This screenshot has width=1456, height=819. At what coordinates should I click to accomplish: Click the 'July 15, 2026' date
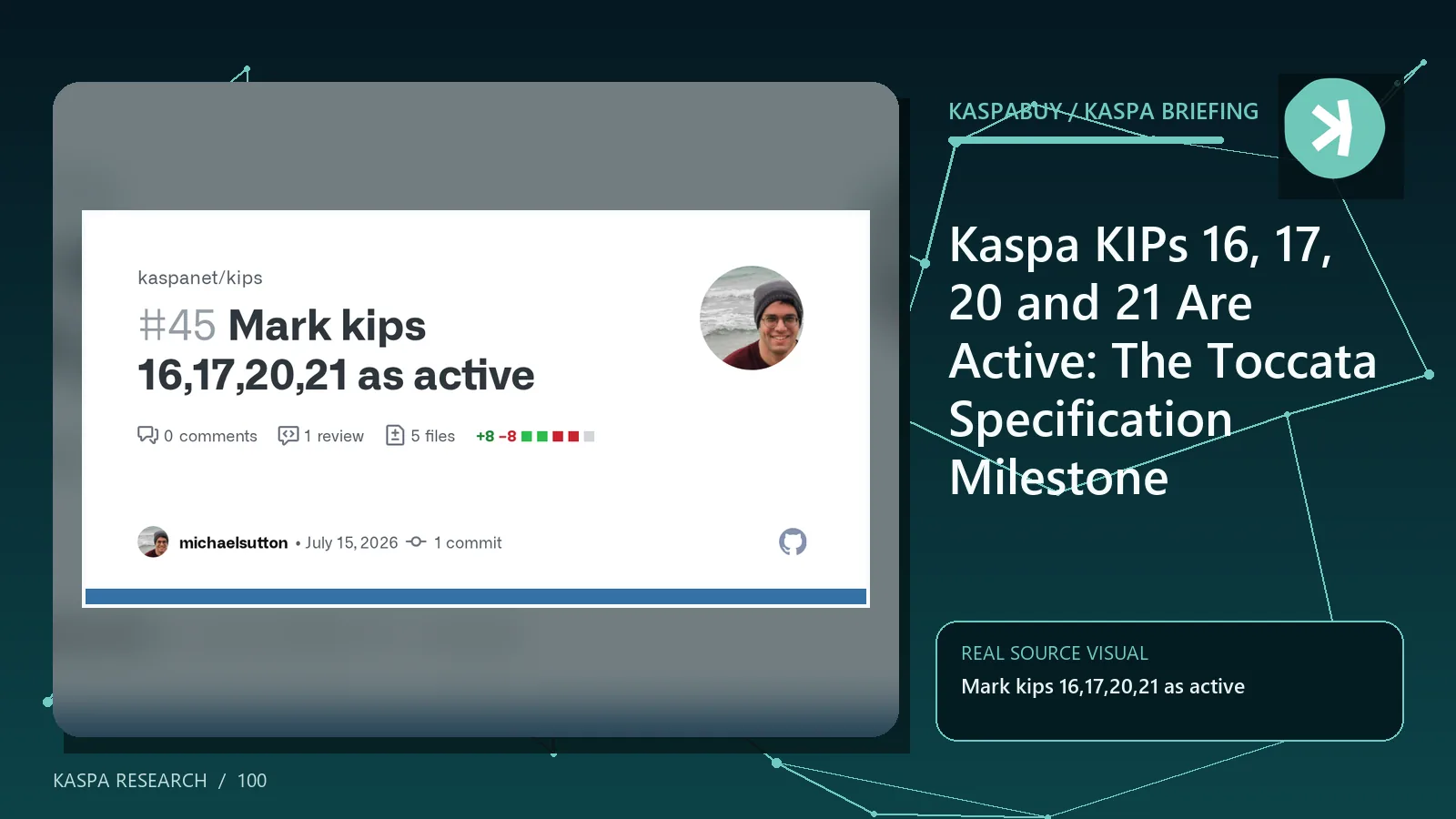tap(351, 542)
